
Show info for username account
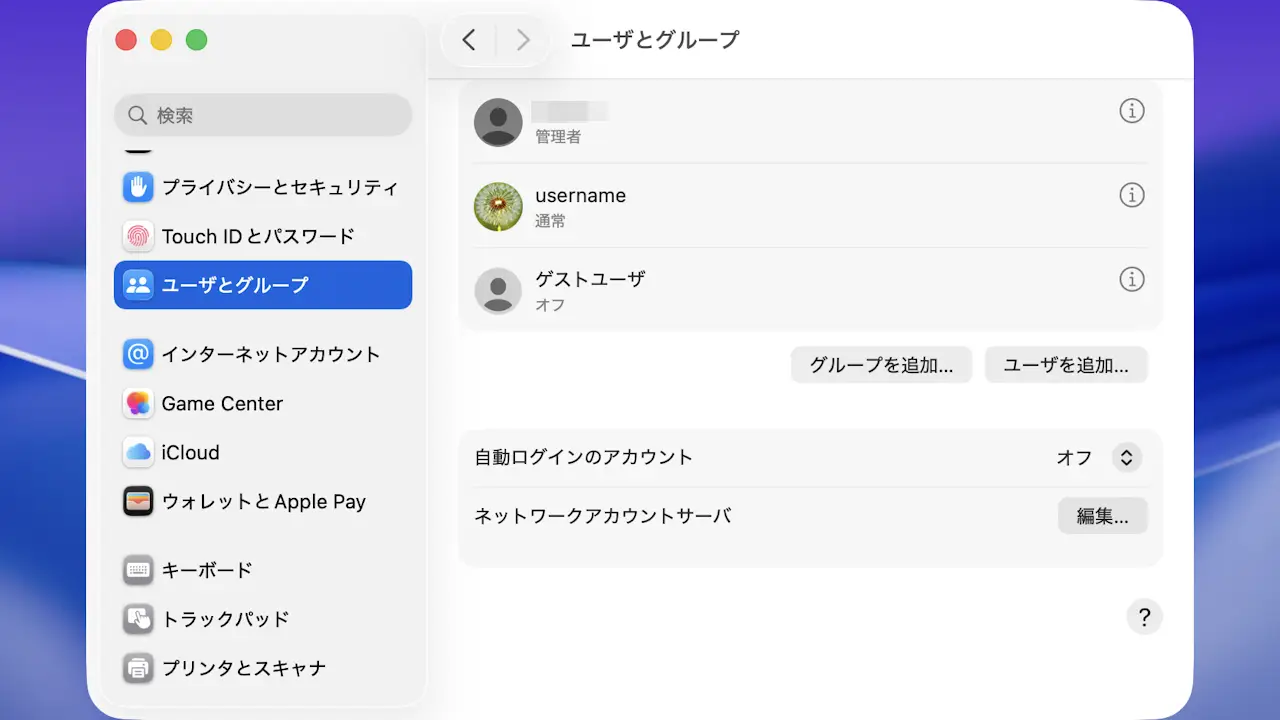tap(1131, 195)
